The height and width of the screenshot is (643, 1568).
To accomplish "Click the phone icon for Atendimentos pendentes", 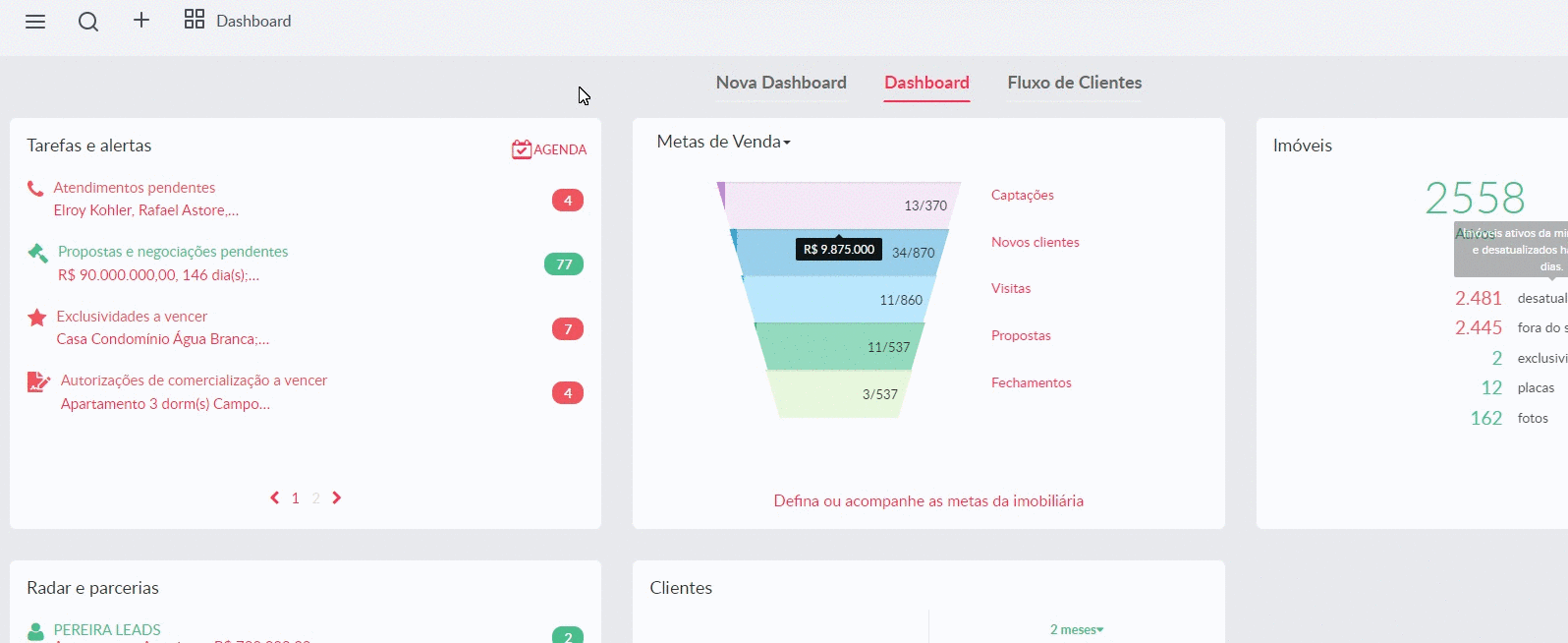I will (35, 188).
